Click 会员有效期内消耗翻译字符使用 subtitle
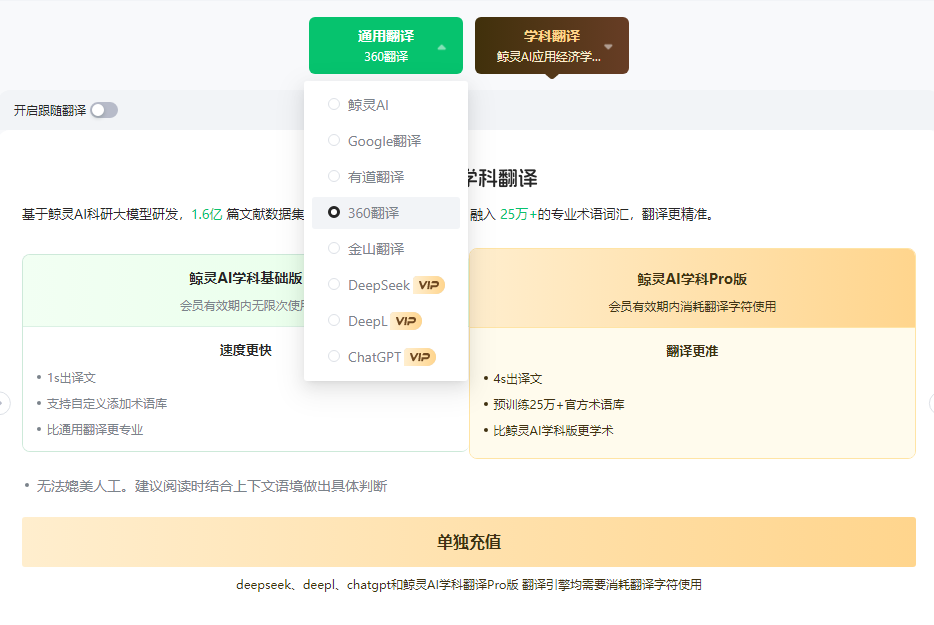934x625 pixels. click(x=692, y=306)
